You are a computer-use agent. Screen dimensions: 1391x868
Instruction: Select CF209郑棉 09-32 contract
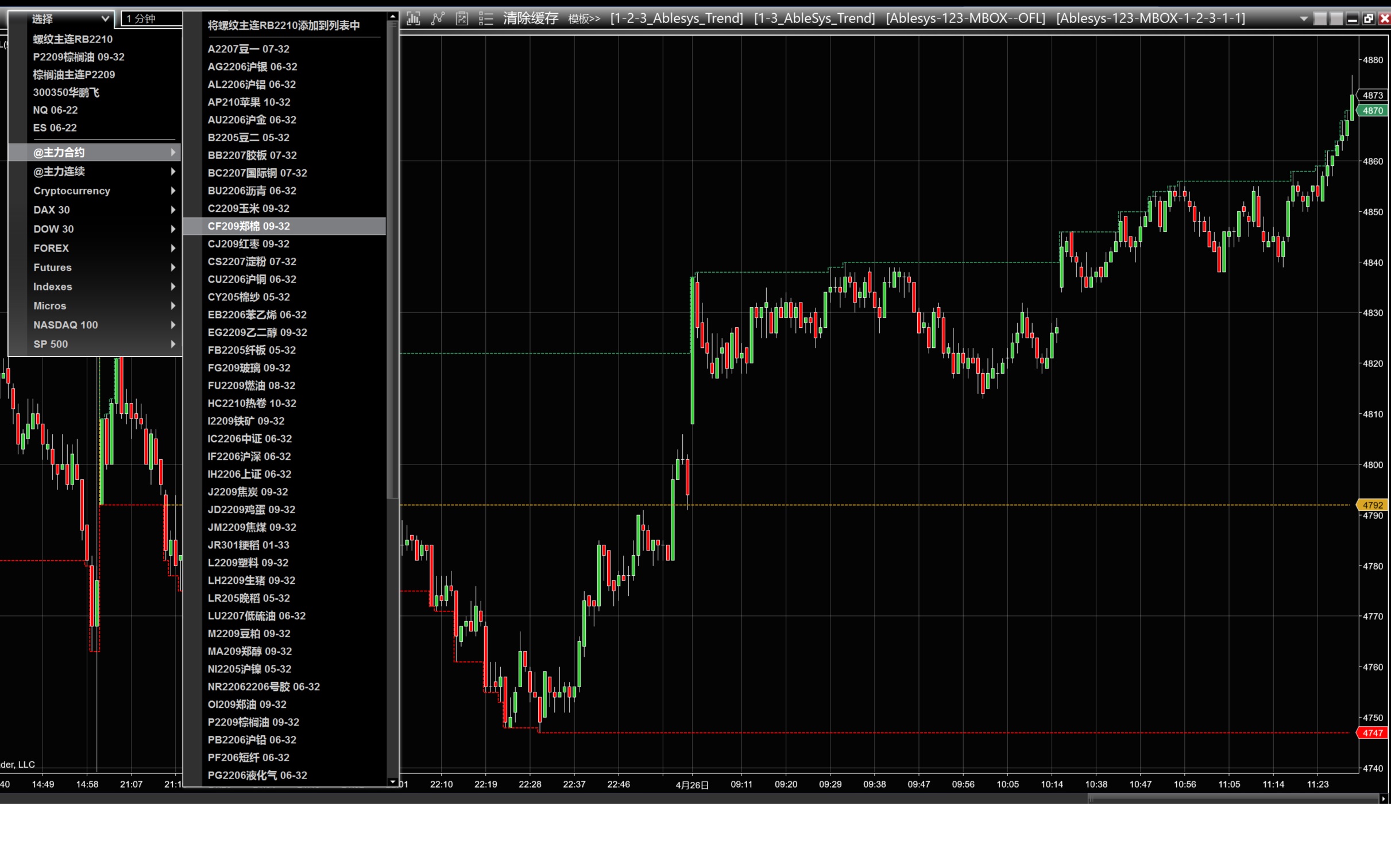249,226
